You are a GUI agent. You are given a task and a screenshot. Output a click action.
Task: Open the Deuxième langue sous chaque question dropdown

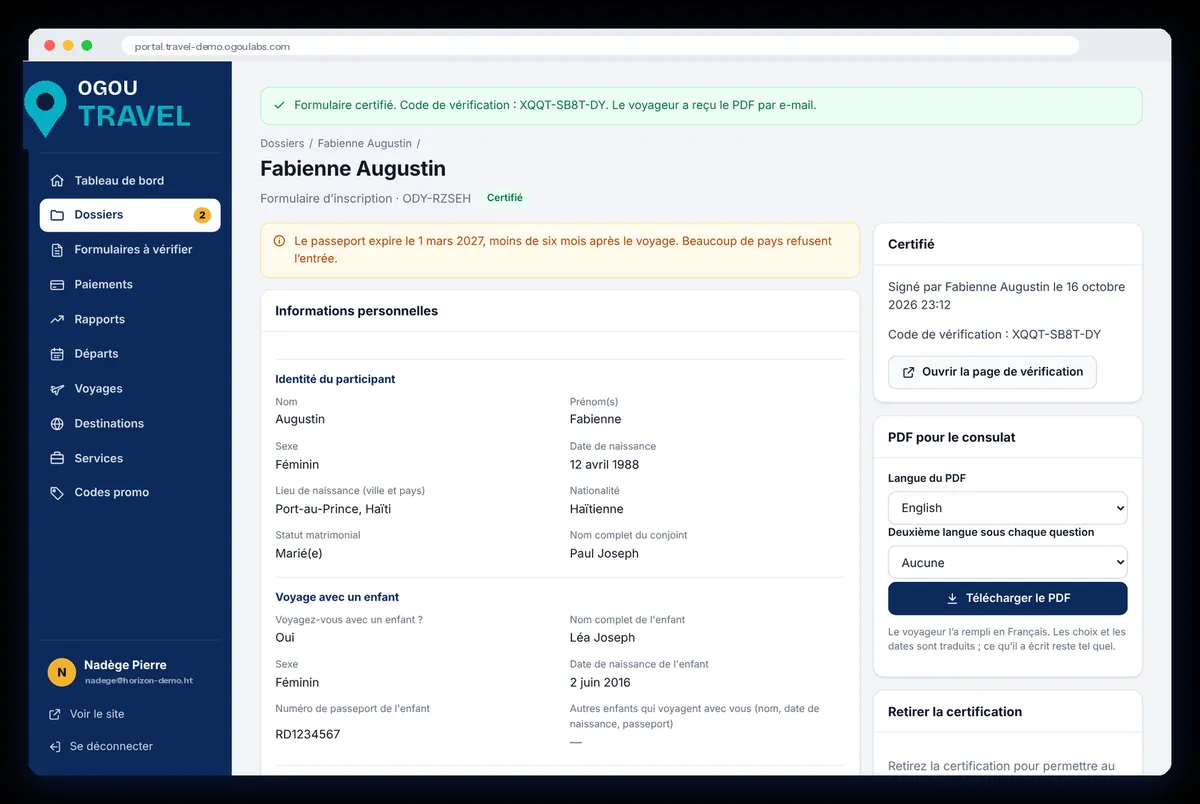click(1008, 563)
